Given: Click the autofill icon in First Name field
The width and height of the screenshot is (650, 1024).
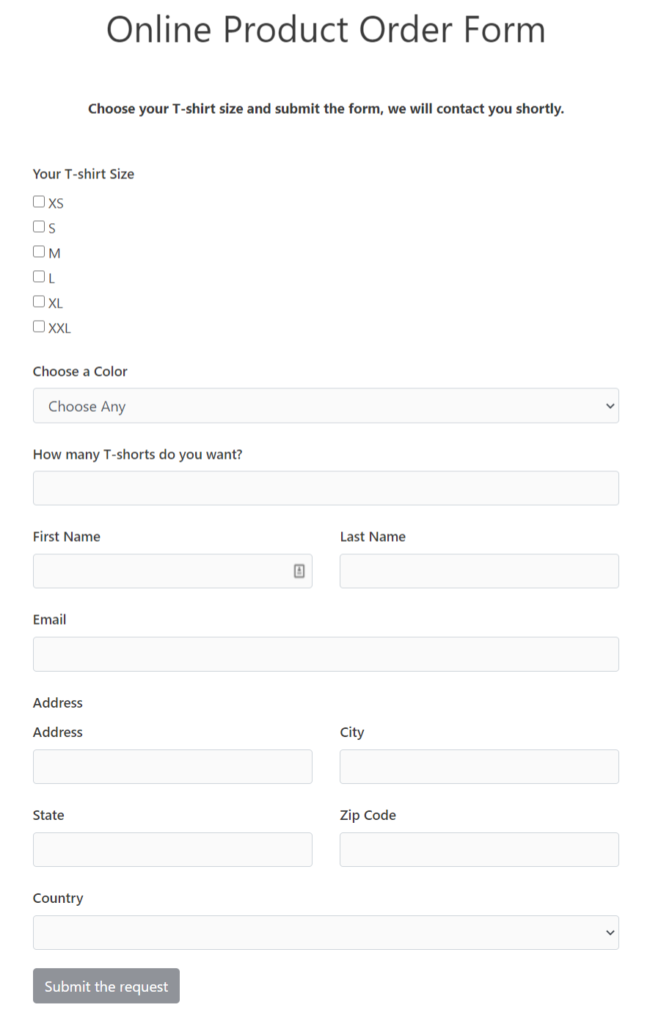Looking at the screenshot, I should pyautogui.click(x=299, y=570).
